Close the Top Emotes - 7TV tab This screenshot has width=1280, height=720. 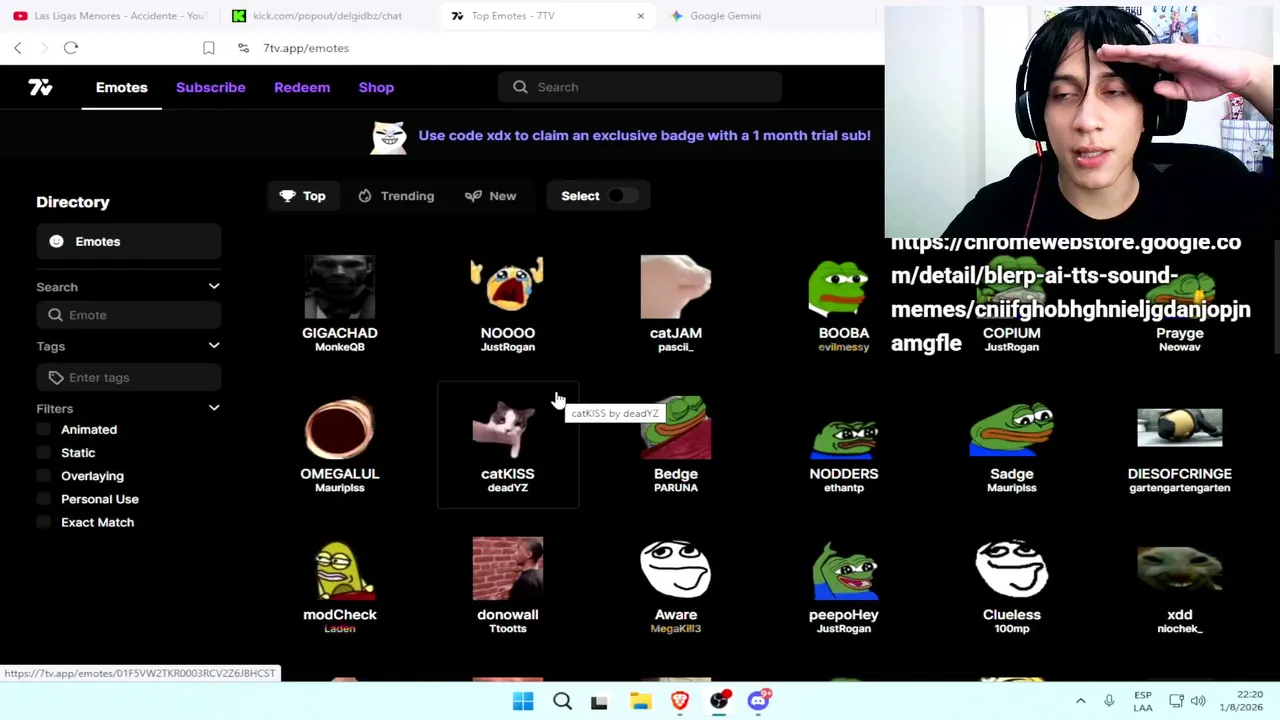coord(640,16)
